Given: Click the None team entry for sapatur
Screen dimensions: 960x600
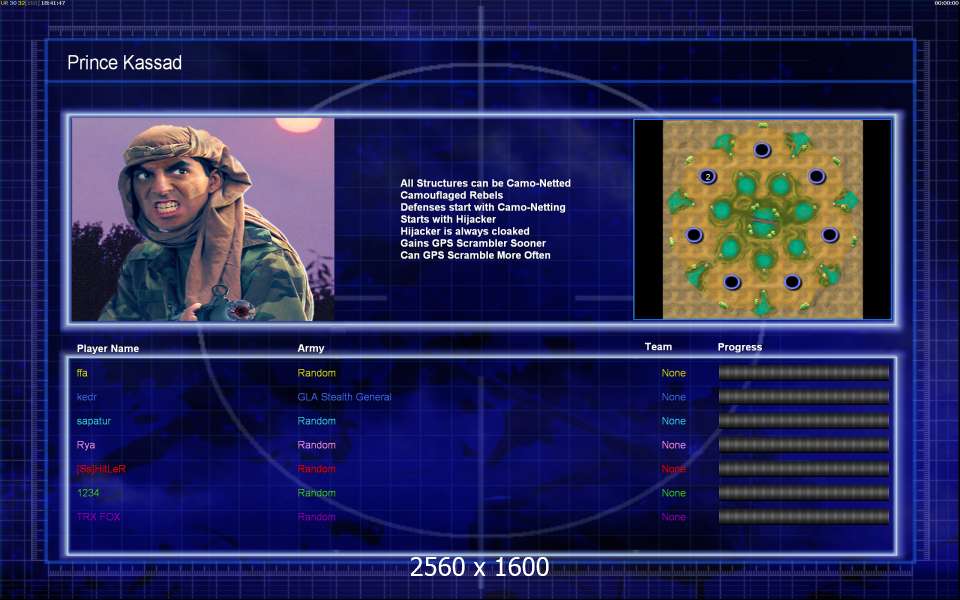Looking at the screenshot, I should tap(673, 421).
